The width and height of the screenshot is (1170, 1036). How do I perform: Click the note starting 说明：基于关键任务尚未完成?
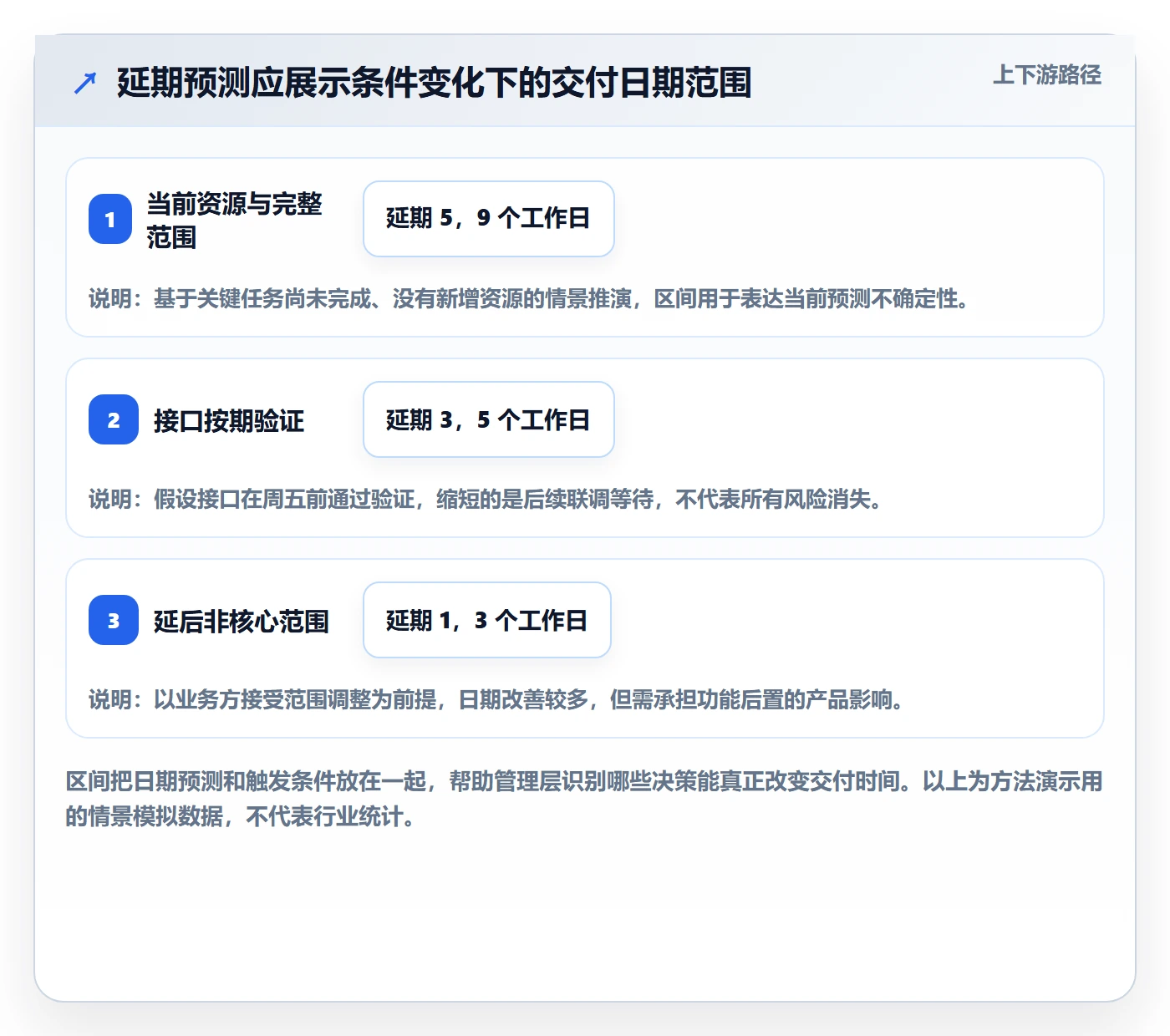(529, 298)
